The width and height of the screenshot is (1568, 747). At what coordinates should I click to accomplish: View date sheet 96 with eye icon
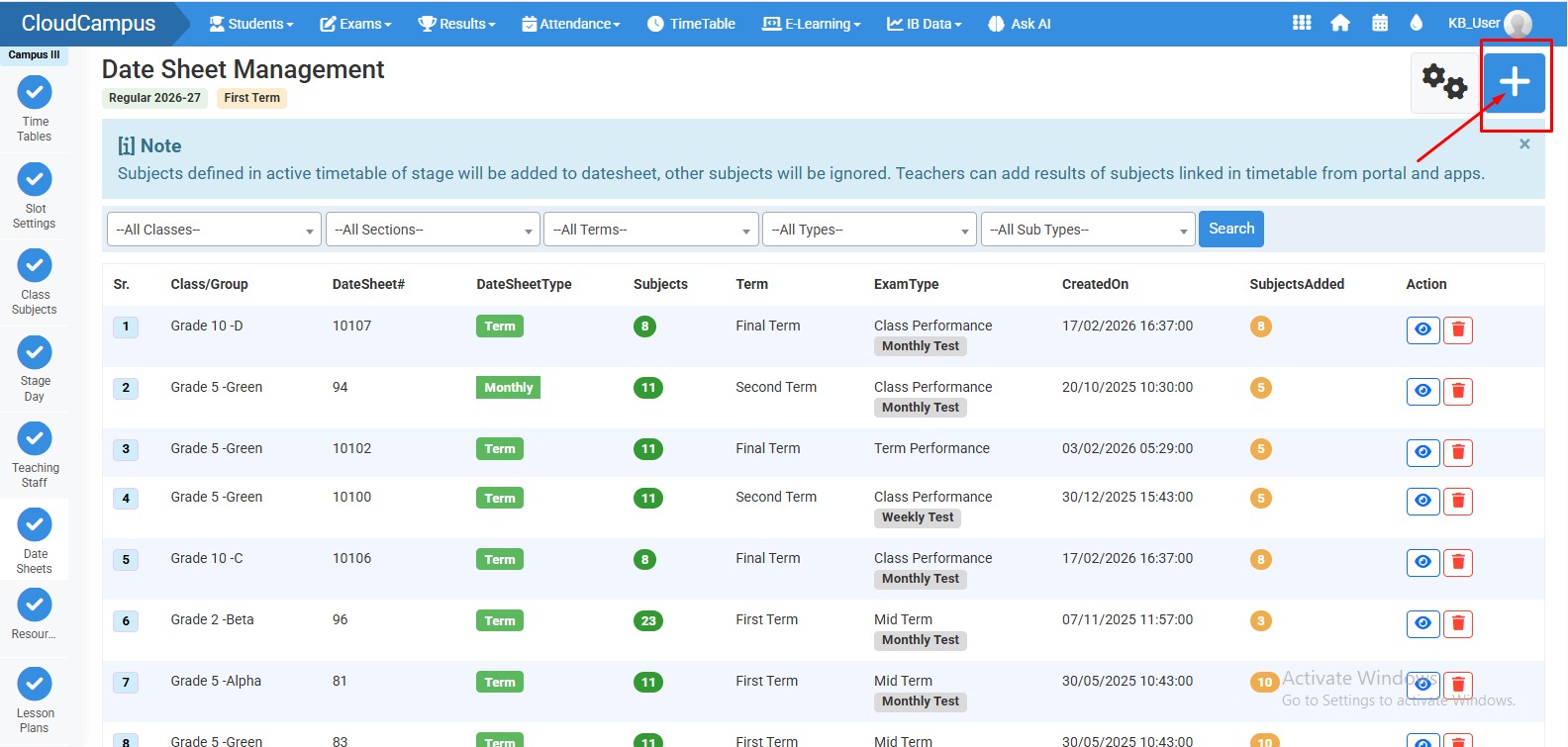1422,623
